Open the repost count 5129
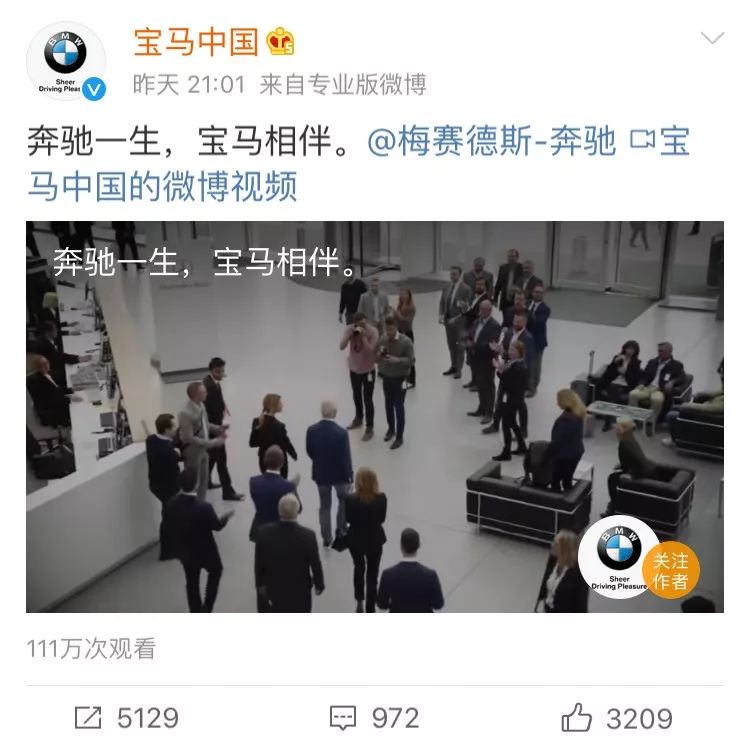 pyautogui.click(x=148, y=718)
